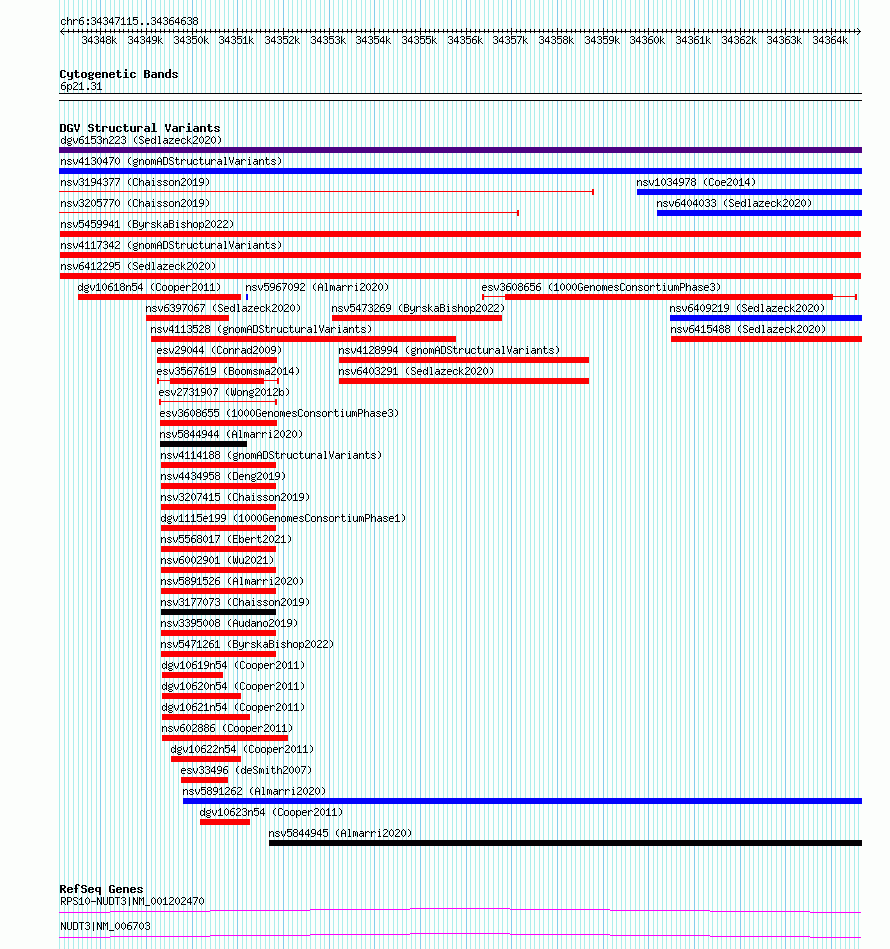
Task: Select nsv6403291 (Sedlazeck2020) label
Action: pyautogui.click(x=416, y=372)
